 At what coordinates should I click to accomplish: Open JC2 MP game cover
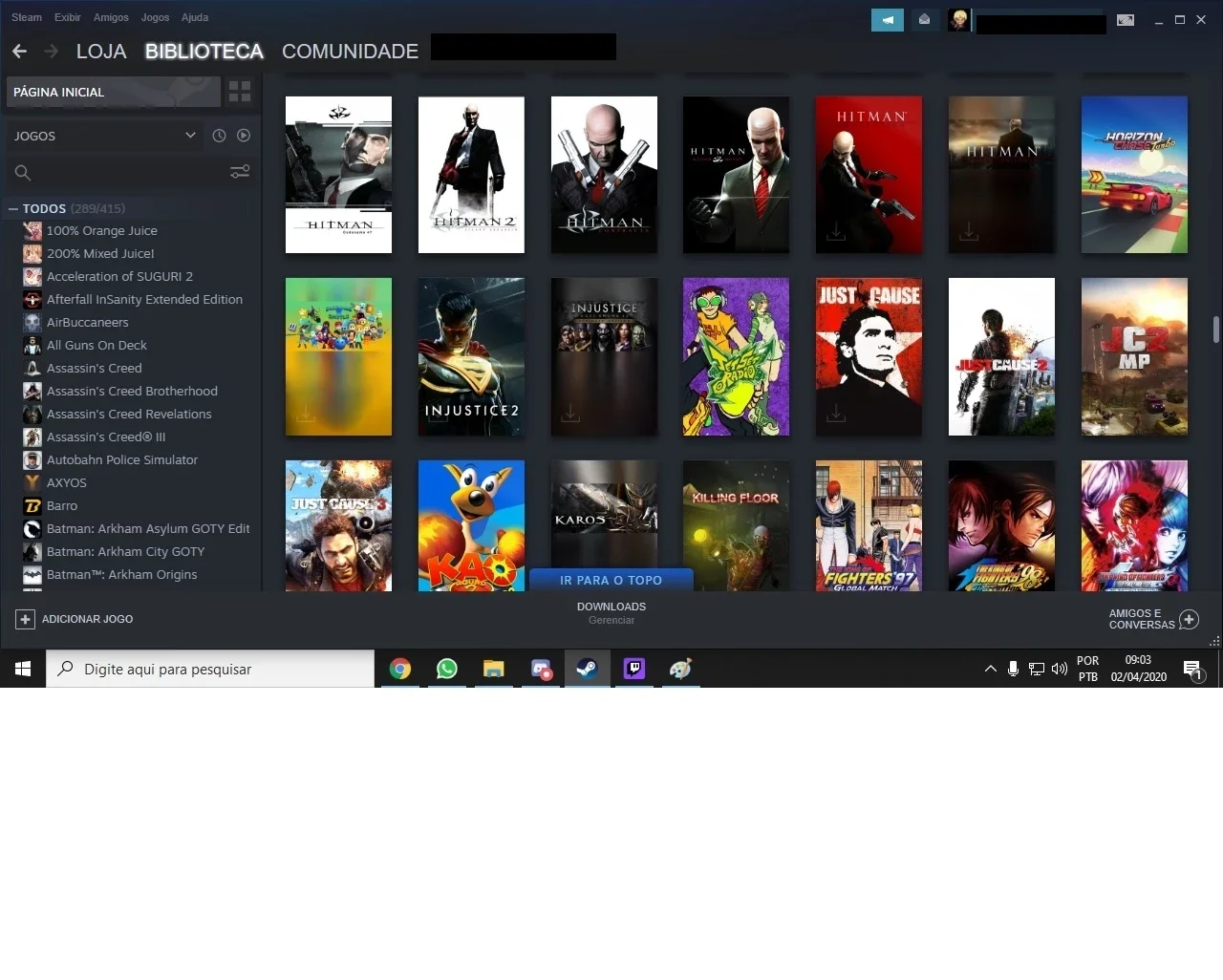pos(1134,356)
